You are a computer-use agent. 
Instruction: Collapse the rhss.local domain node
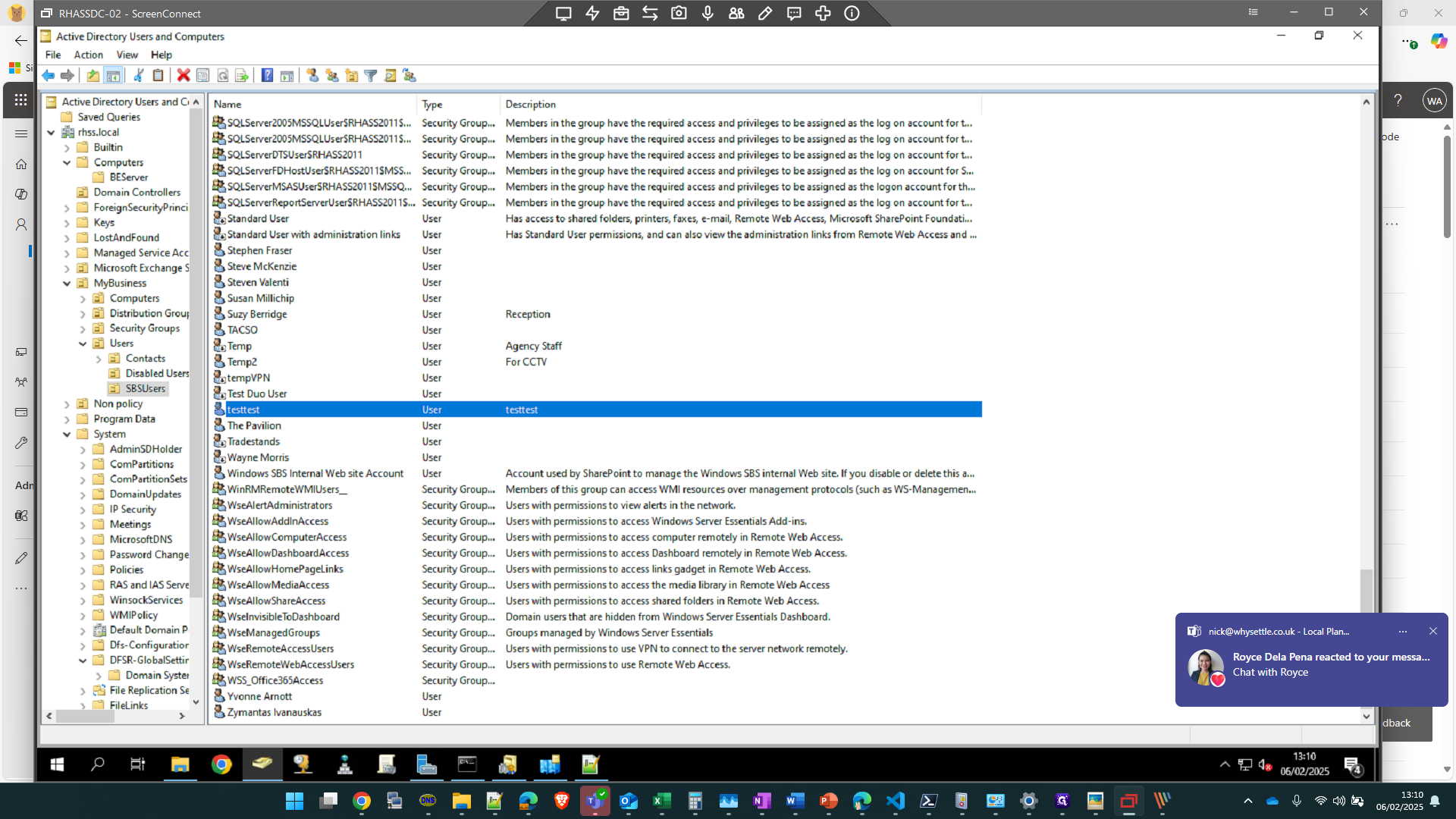tap(51, 132)
